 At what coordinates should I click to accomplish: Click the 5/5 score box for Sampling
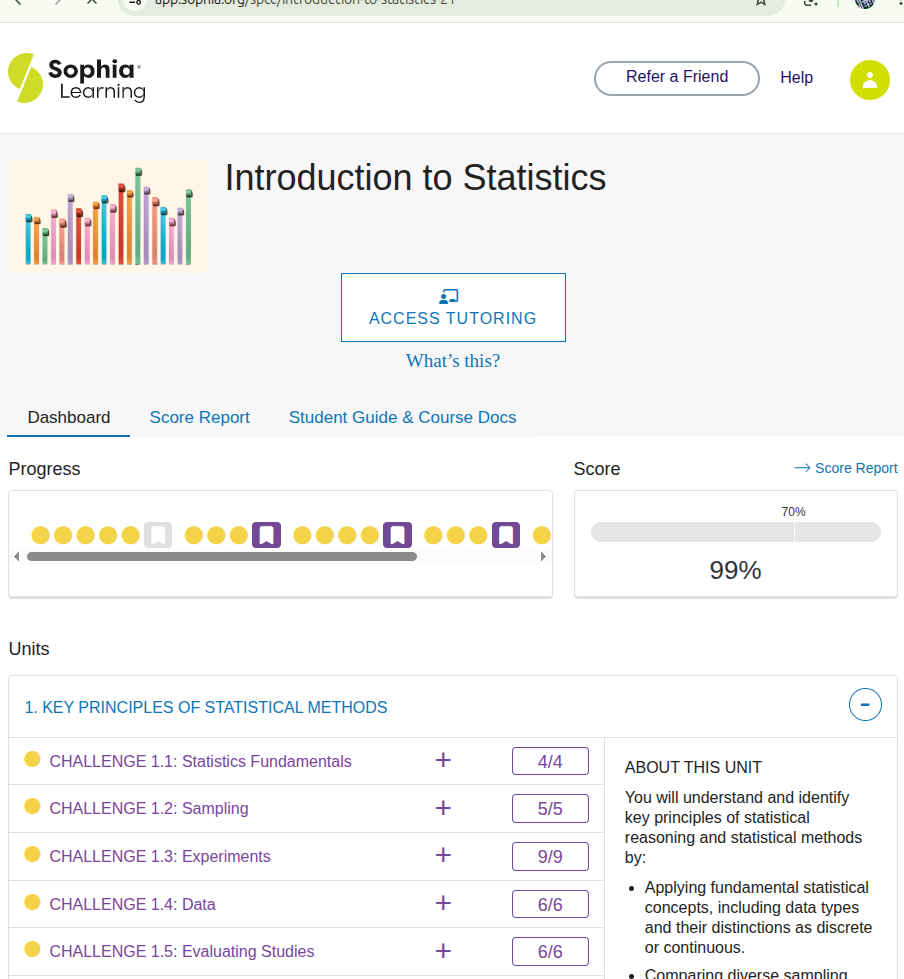[x=550, y=809]
